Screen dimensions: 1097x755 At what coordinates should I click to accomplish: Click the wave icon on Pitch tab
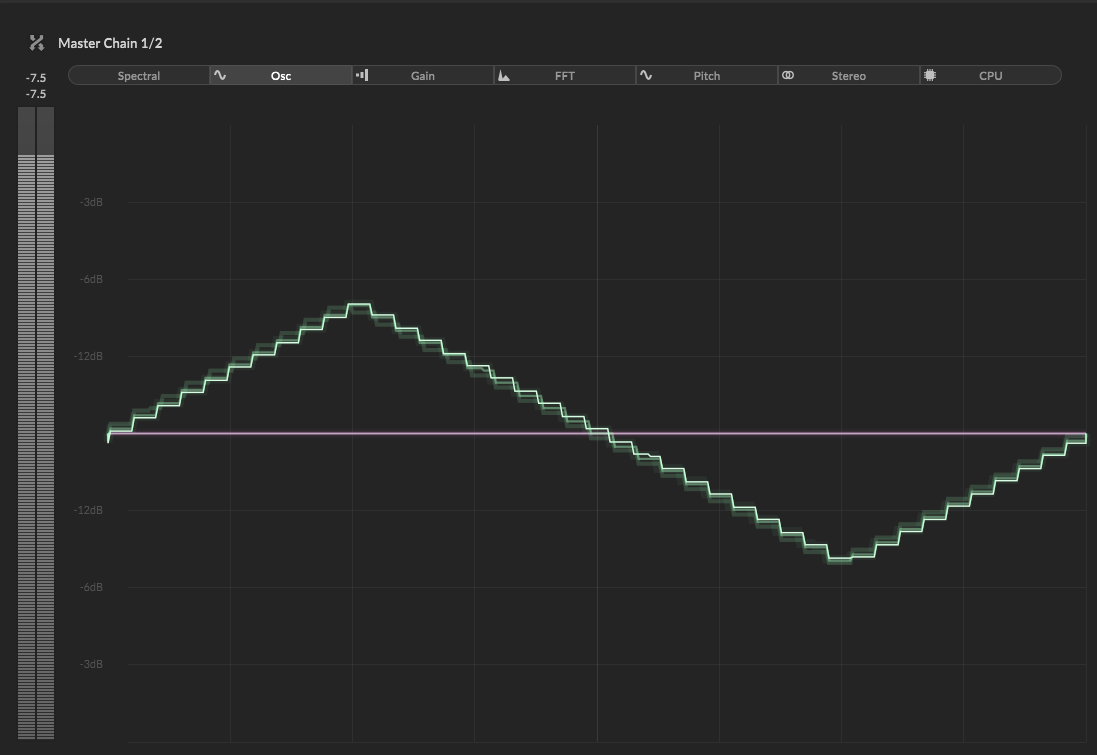click(x=646, y=76)
